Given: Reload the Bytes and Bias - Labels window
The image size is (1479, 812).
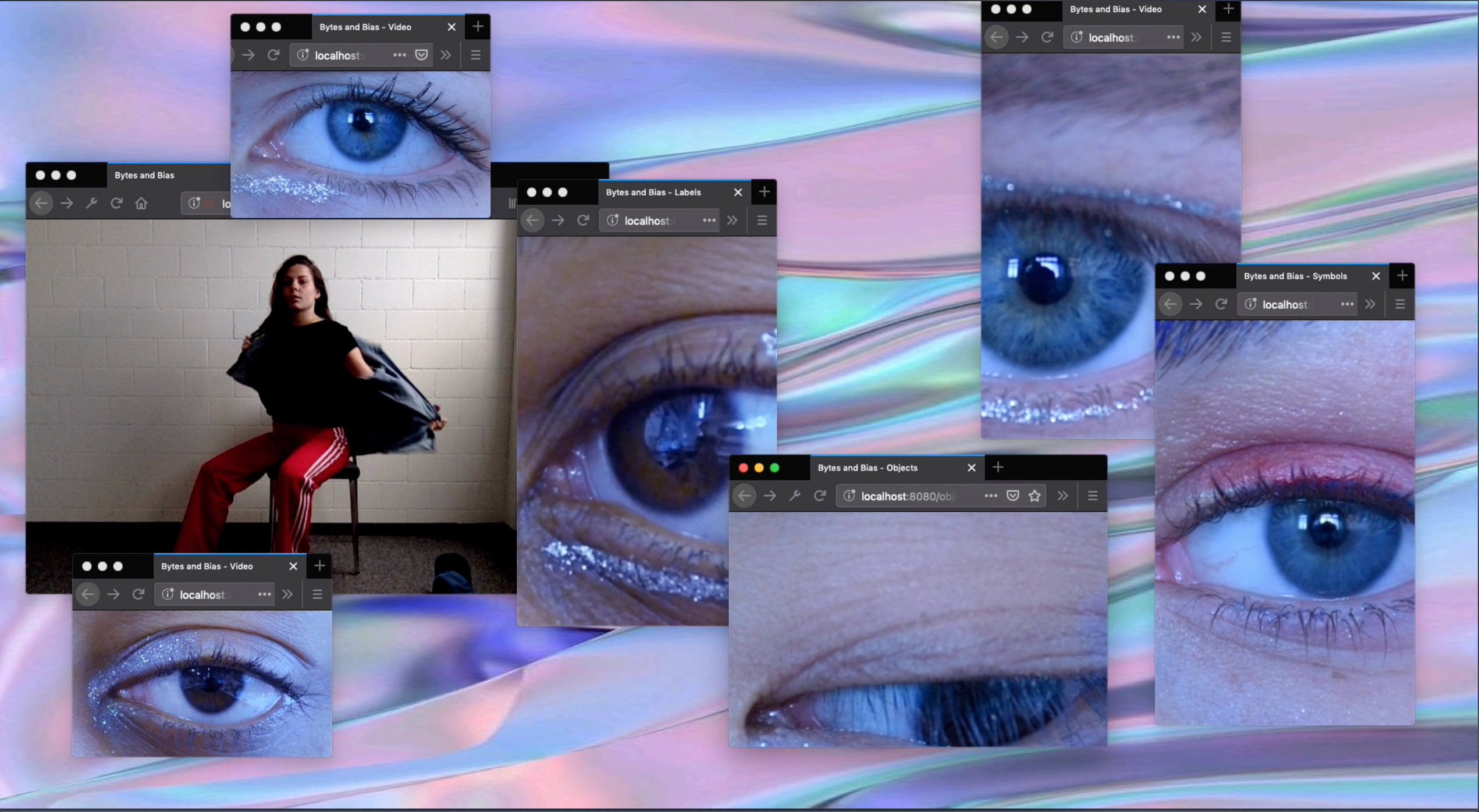Looking at the screenshot, I should coord(583,220).
